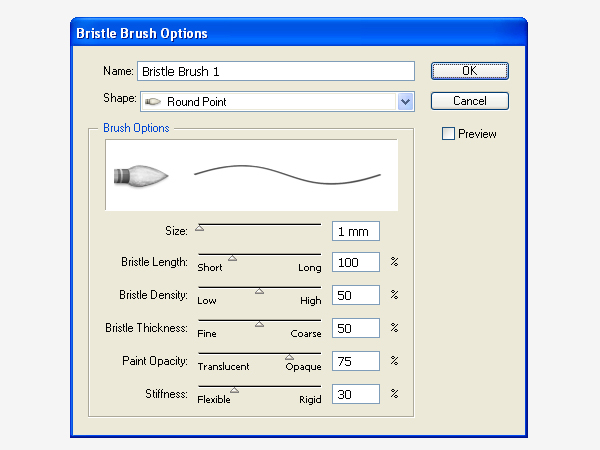Click the brush stroke preview curve

pos(287,175)
